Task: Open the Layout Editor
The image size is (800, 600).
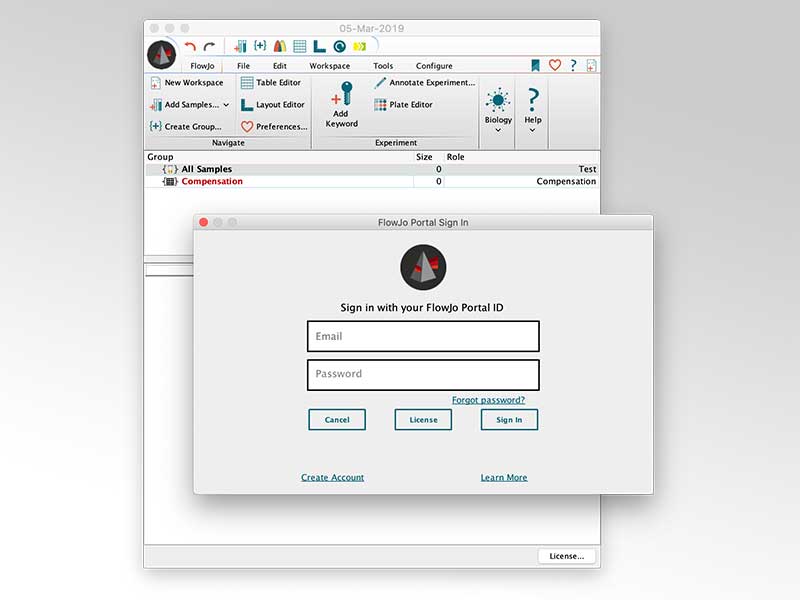Action: click(x=272, y=105)
